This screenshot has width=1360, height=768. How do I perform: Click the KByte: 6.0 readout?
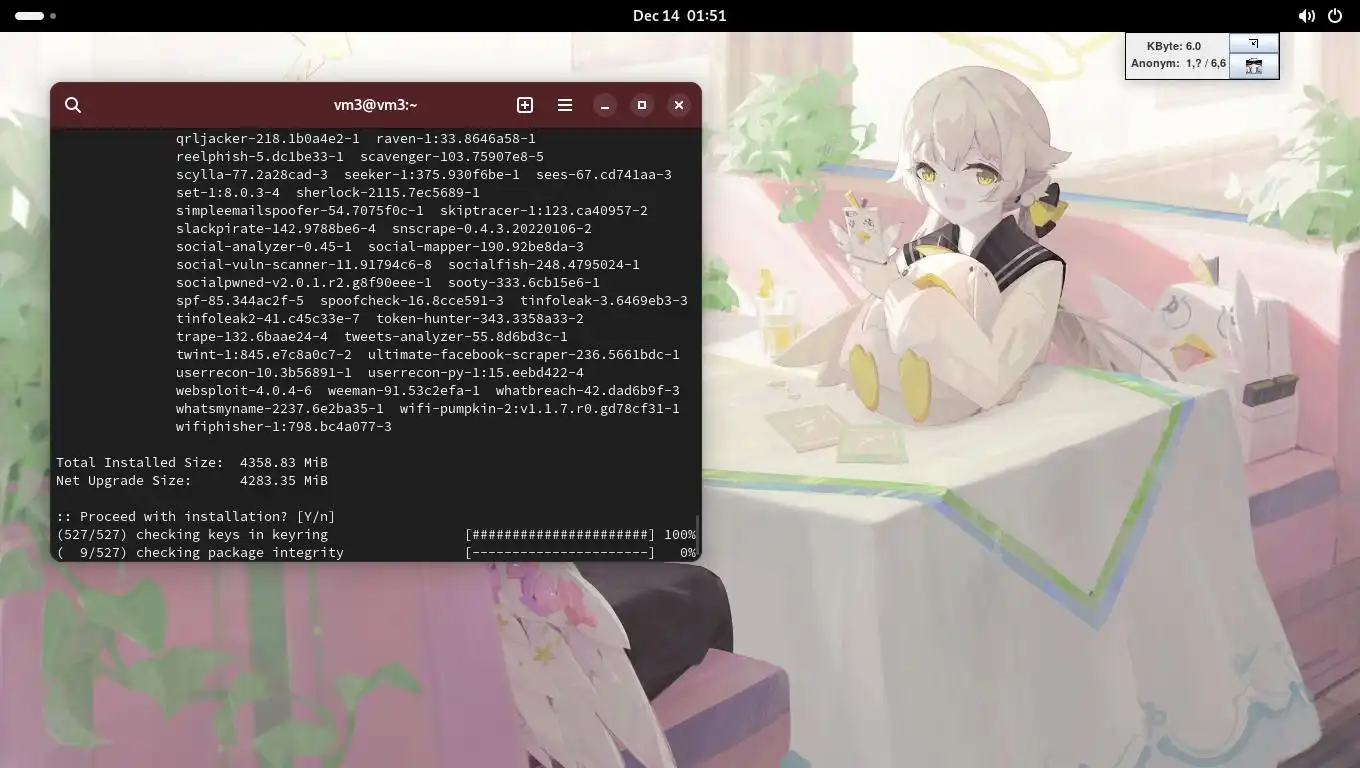[x=1174, y=46]
